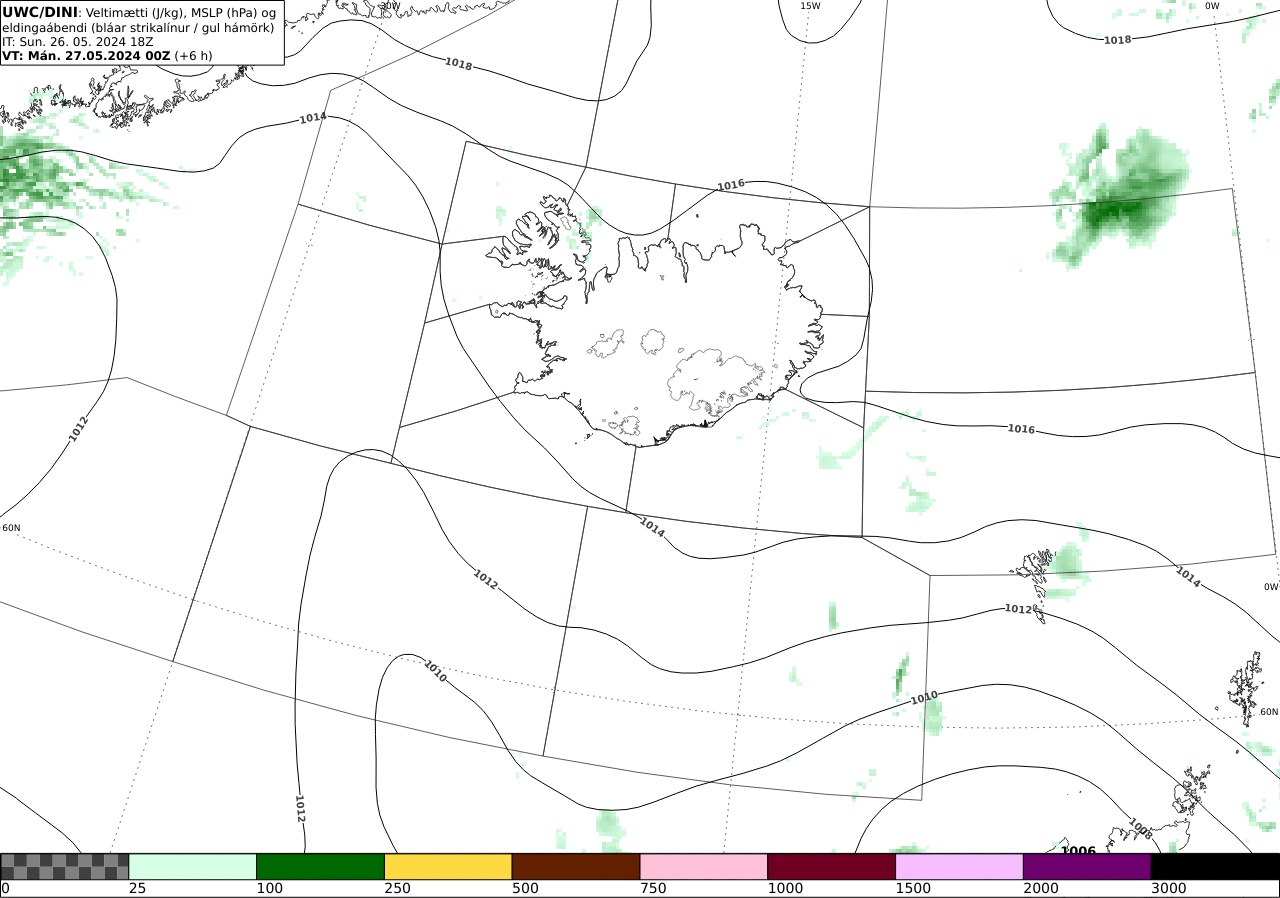The height and width of the screenshot is (898, 1280).
Task: Click the 1016 isobar label southeast of Iceland
Action: point(1021,429)
